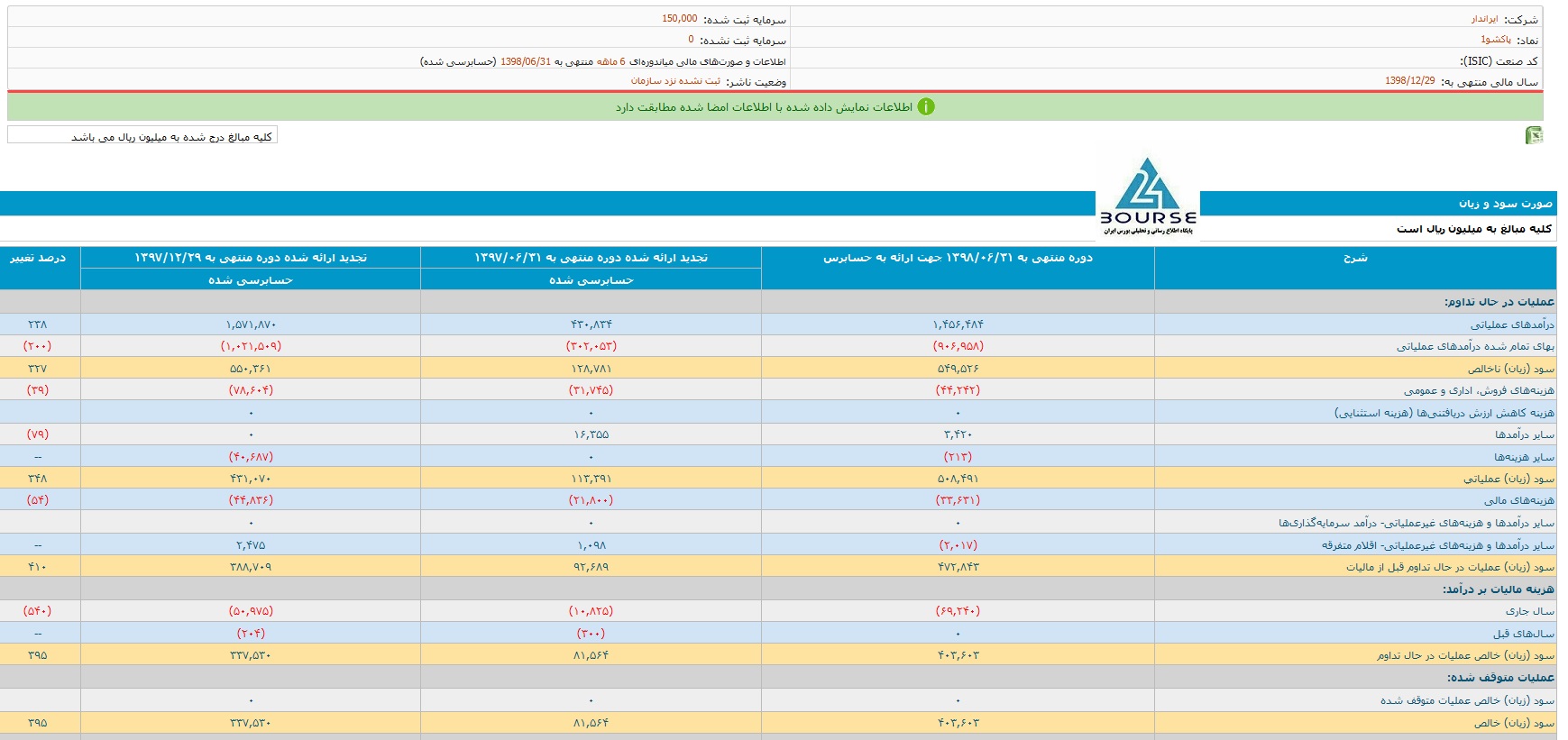Click the green Excel export icon
The image size is (1568, 740).
[x=1534, y=135]
